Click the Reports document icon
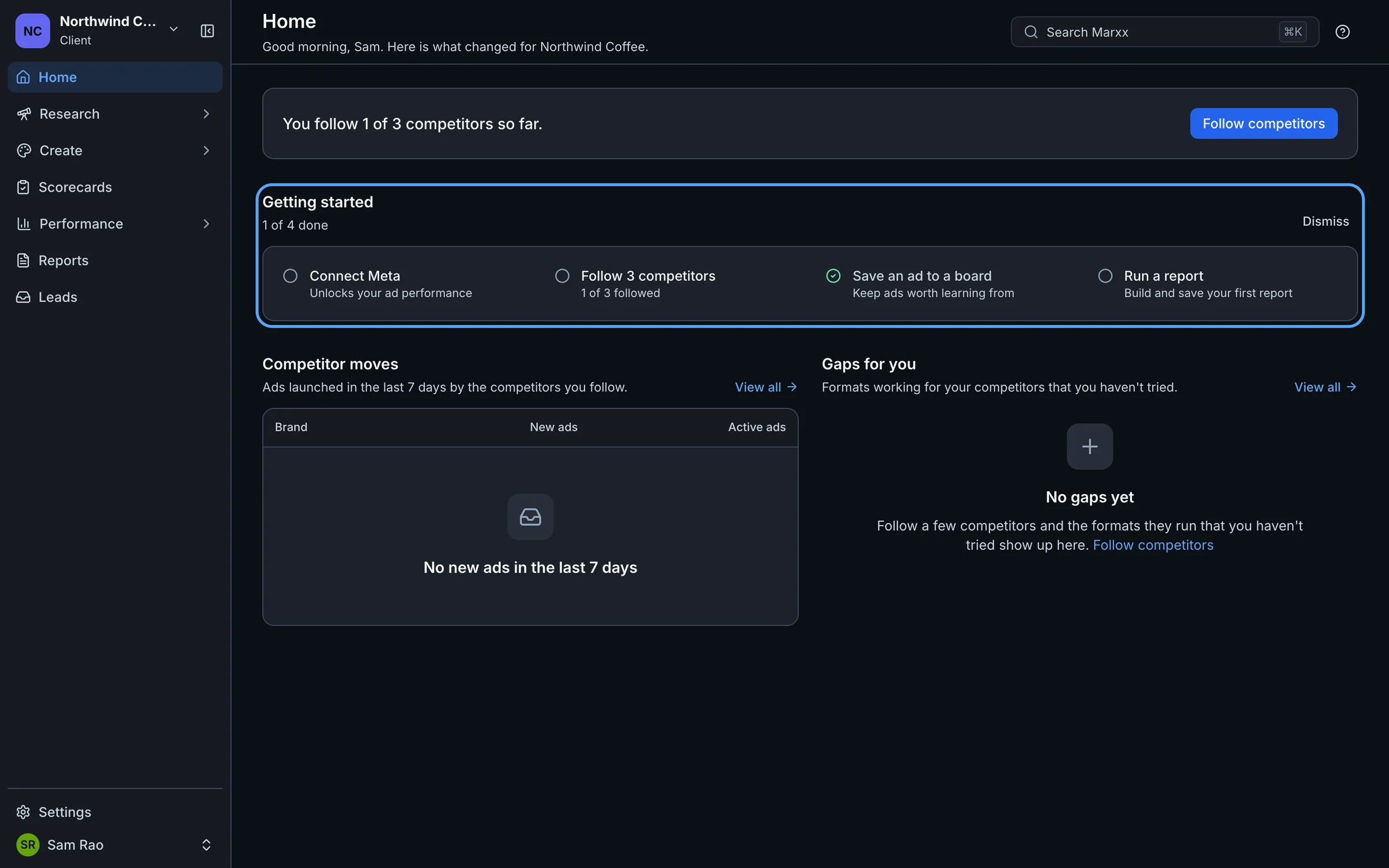1389x868 pixels. point(23,260)
